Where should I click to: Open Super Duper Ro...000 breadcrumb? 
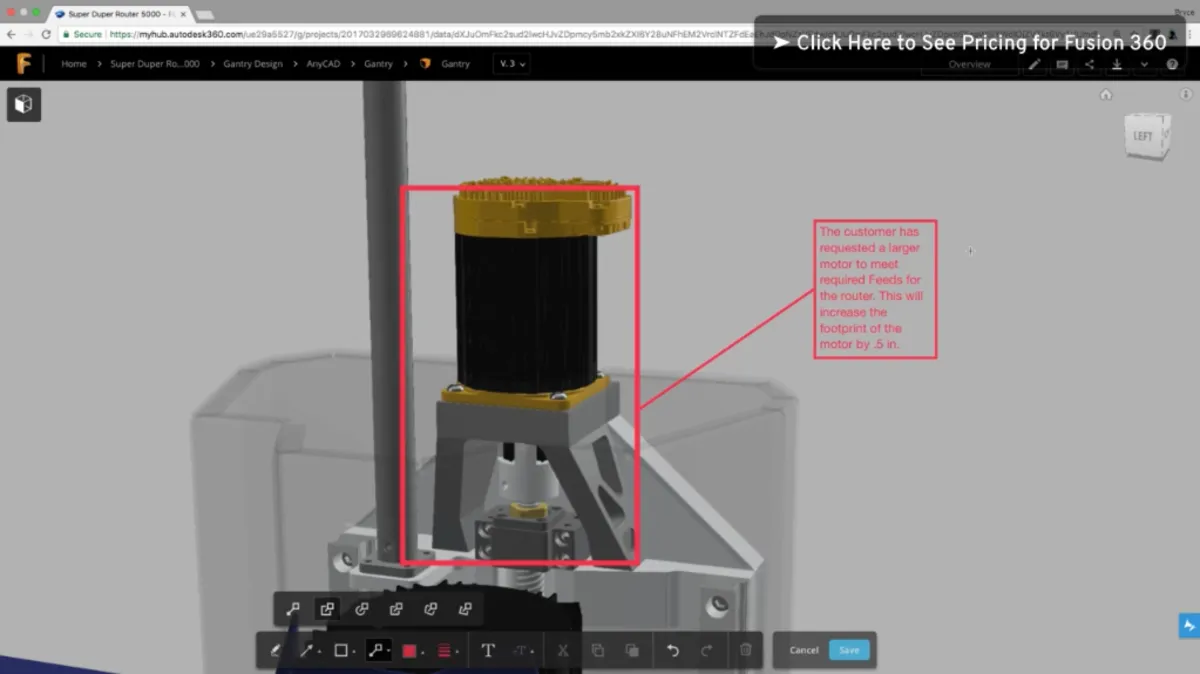155,63
